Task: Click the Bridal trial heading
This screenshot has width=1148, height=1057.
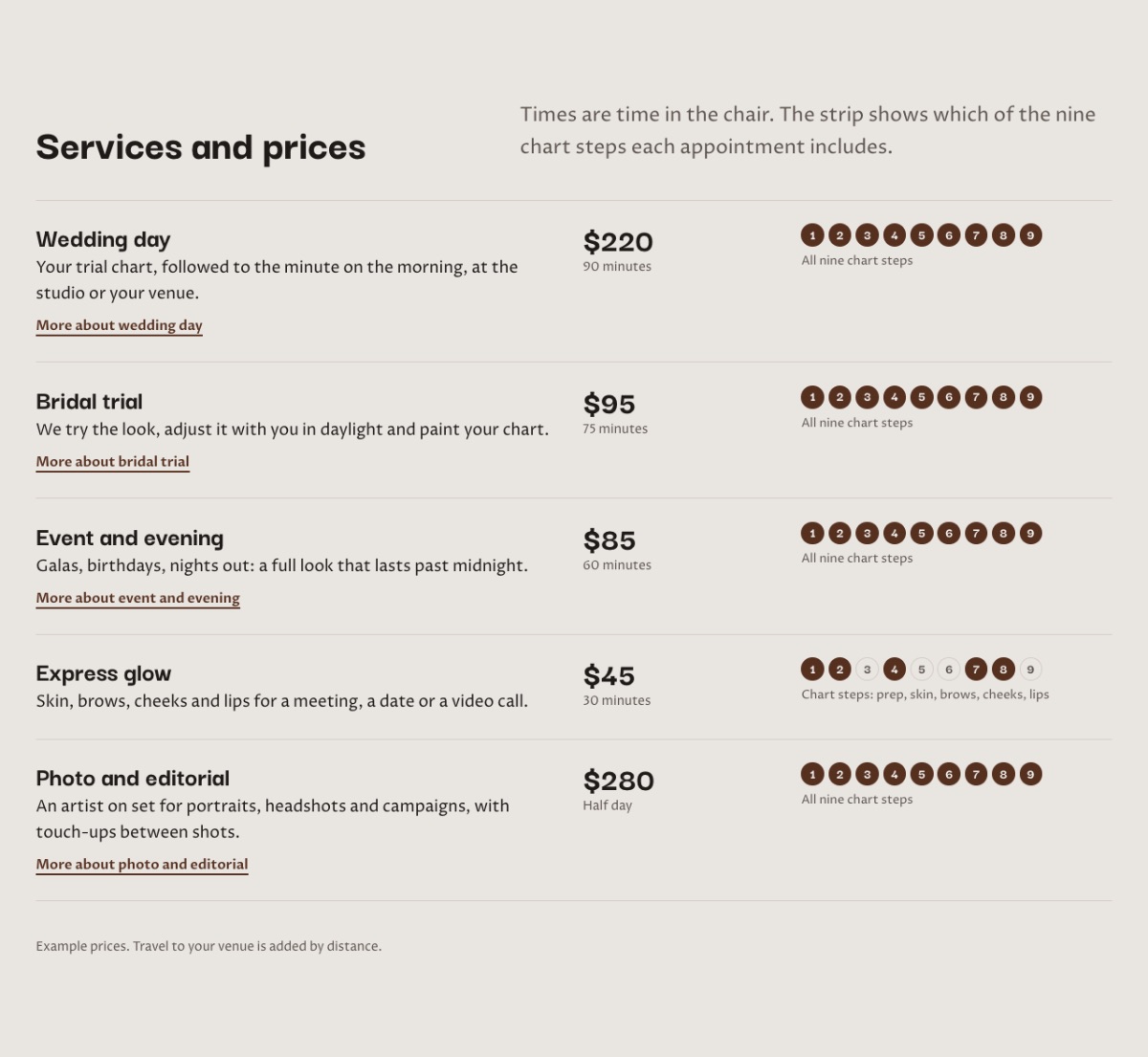Action: 89,402
